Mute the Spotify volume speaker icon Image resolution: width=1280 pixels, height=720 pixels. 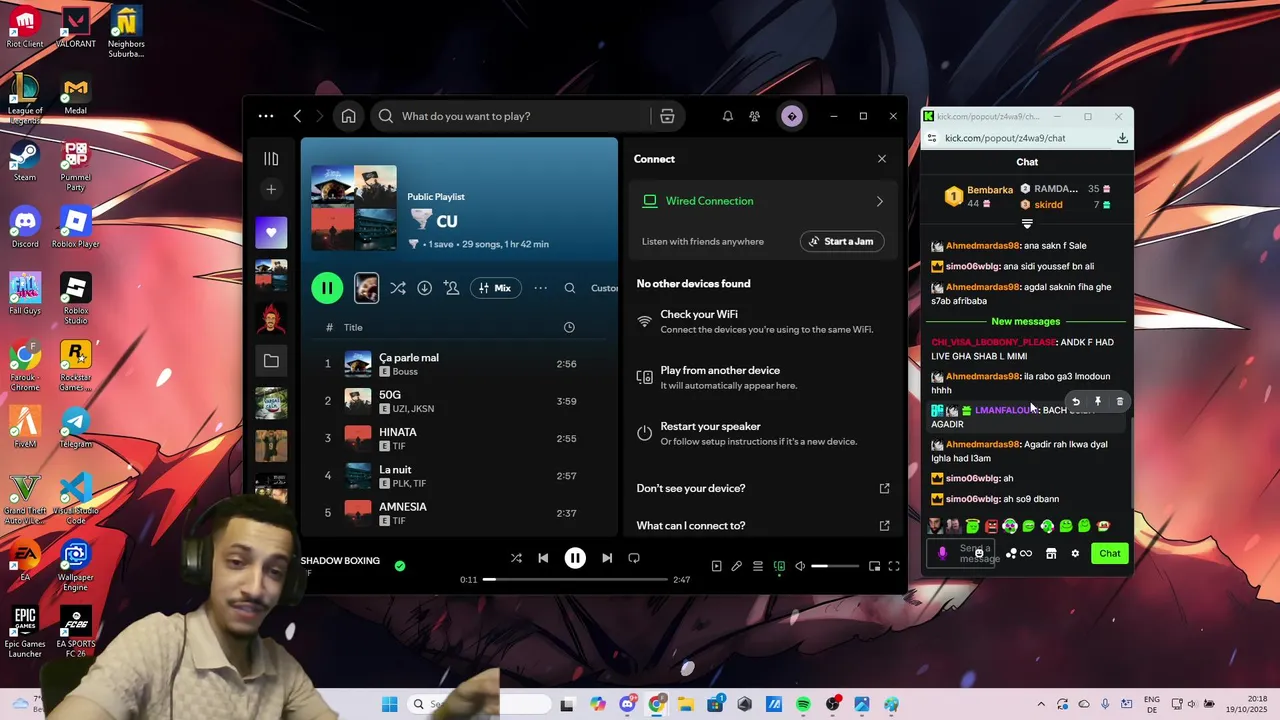point(800,566)
